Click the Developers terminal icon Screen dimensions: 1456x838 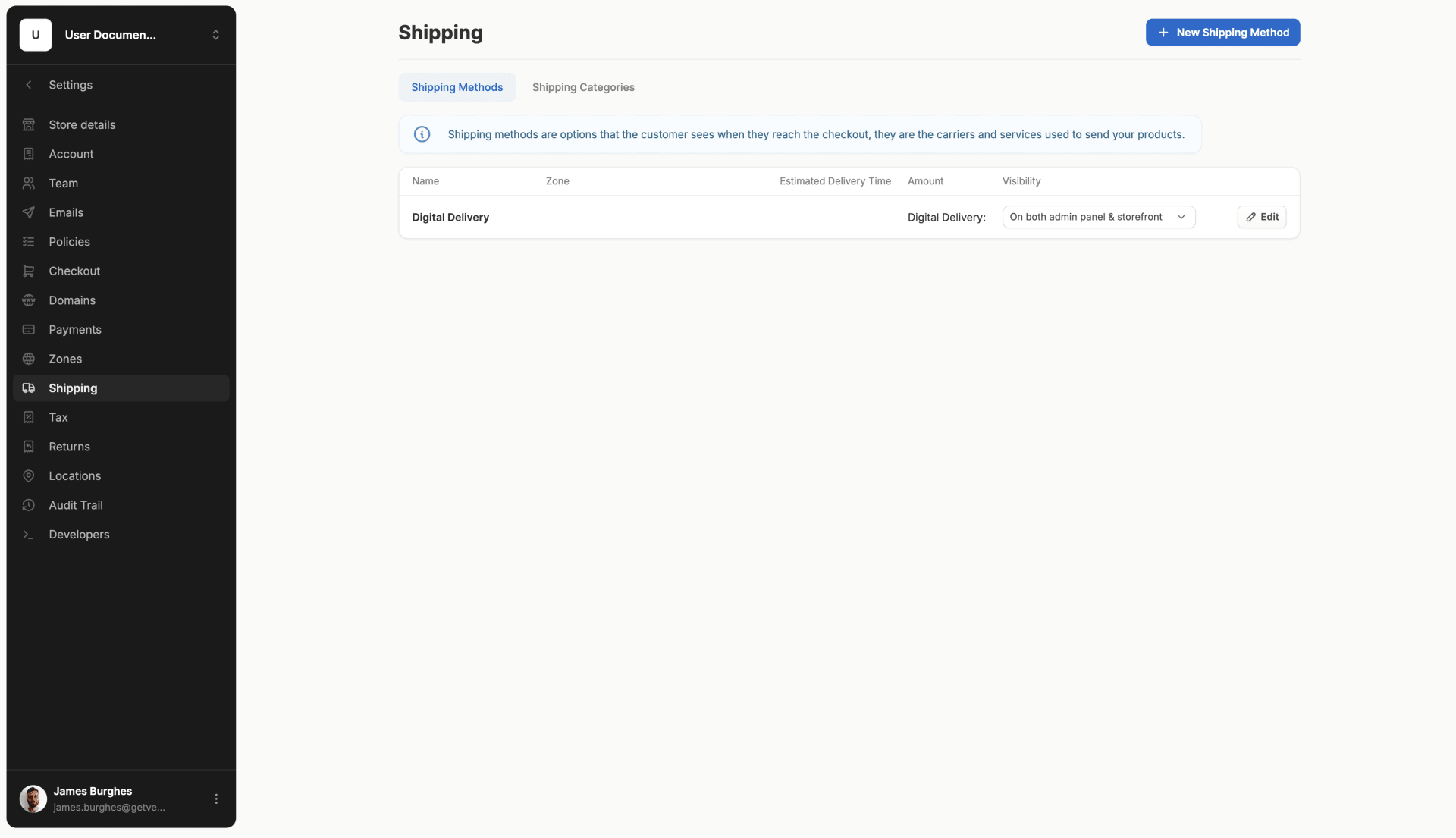tap(29, 535)
